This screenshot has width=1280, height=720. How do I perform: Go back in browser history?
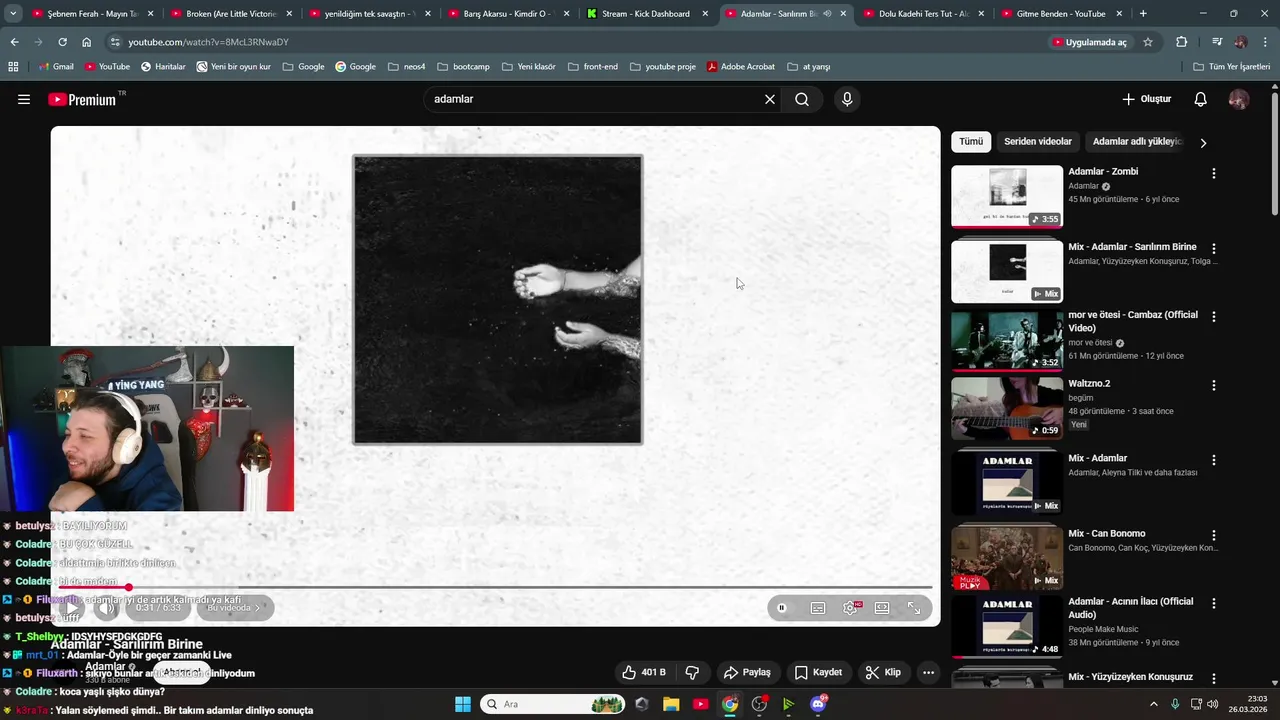tap(14, 42)
